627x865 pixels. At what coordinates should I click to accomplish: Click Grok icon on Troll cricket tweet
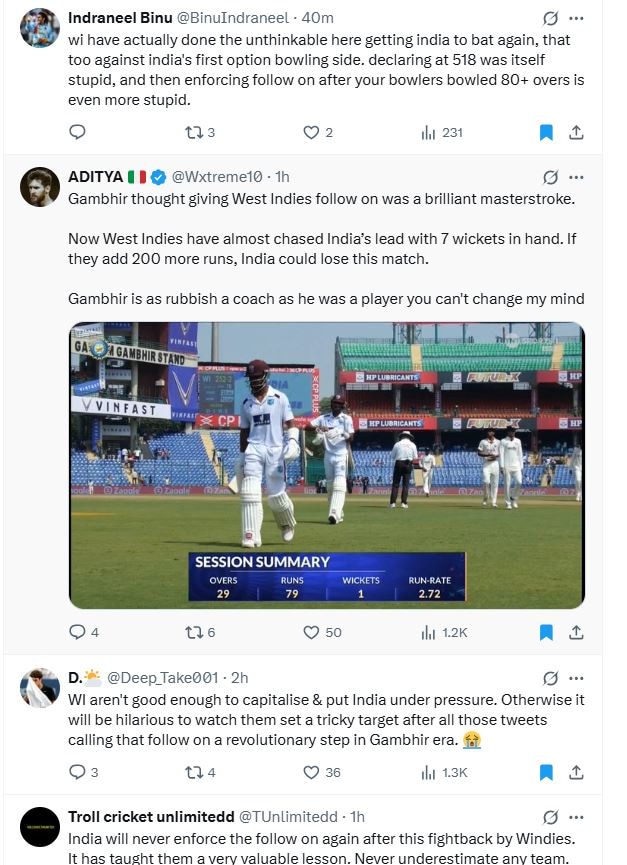point(550,817)
